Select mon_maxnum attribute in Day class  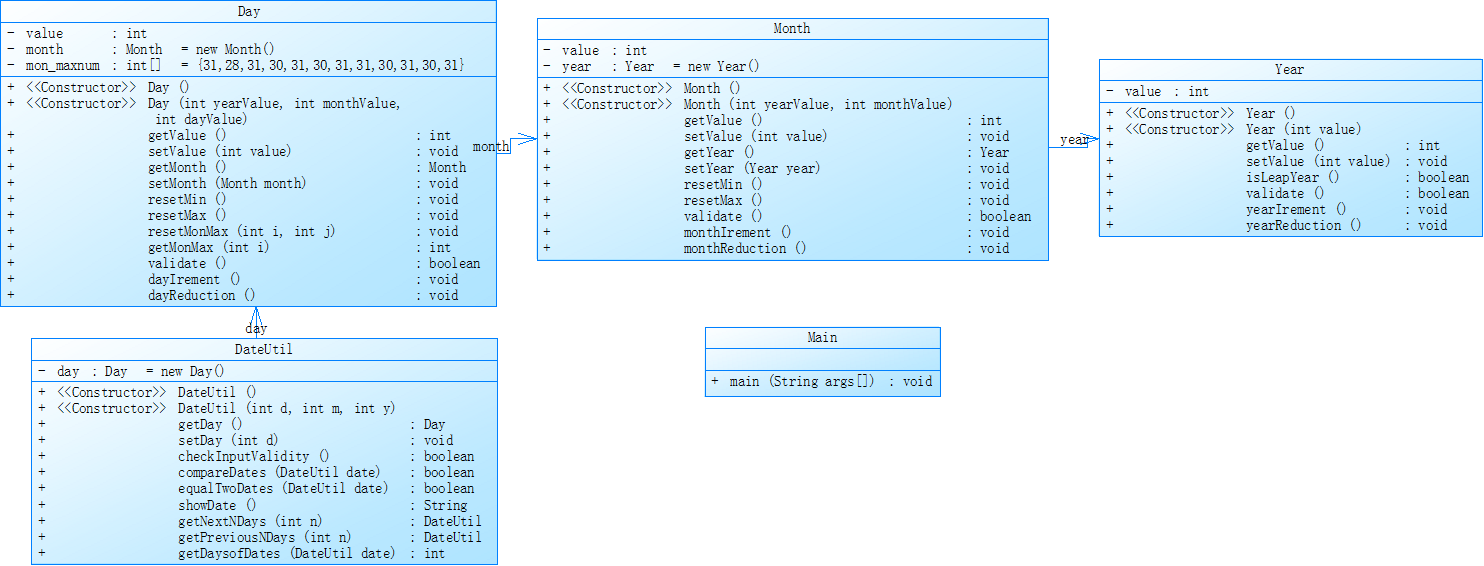pyautogui.click(x=235, y=65)
